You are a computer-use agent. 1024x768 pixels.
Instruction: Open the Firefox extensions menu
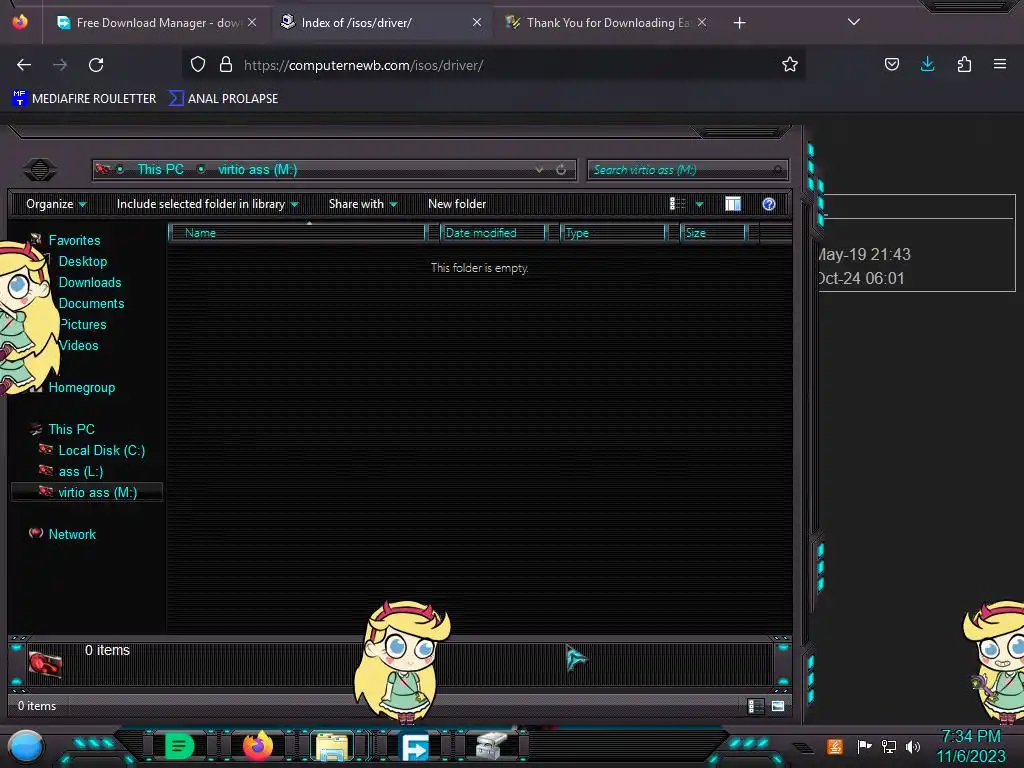click(x=964, y=64)
